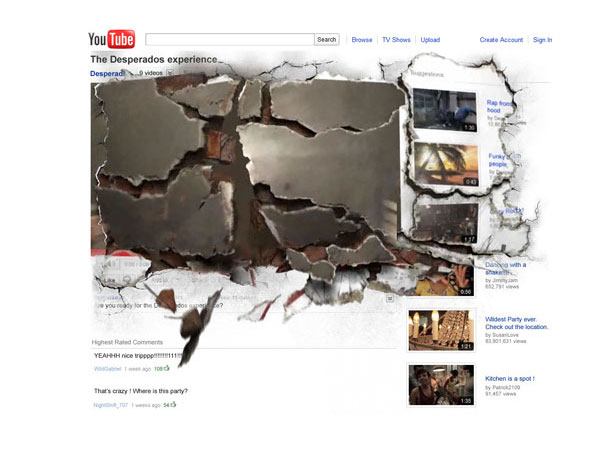
Task: Open the Wildest Party ever thumbnail
Action: (441, 330)
